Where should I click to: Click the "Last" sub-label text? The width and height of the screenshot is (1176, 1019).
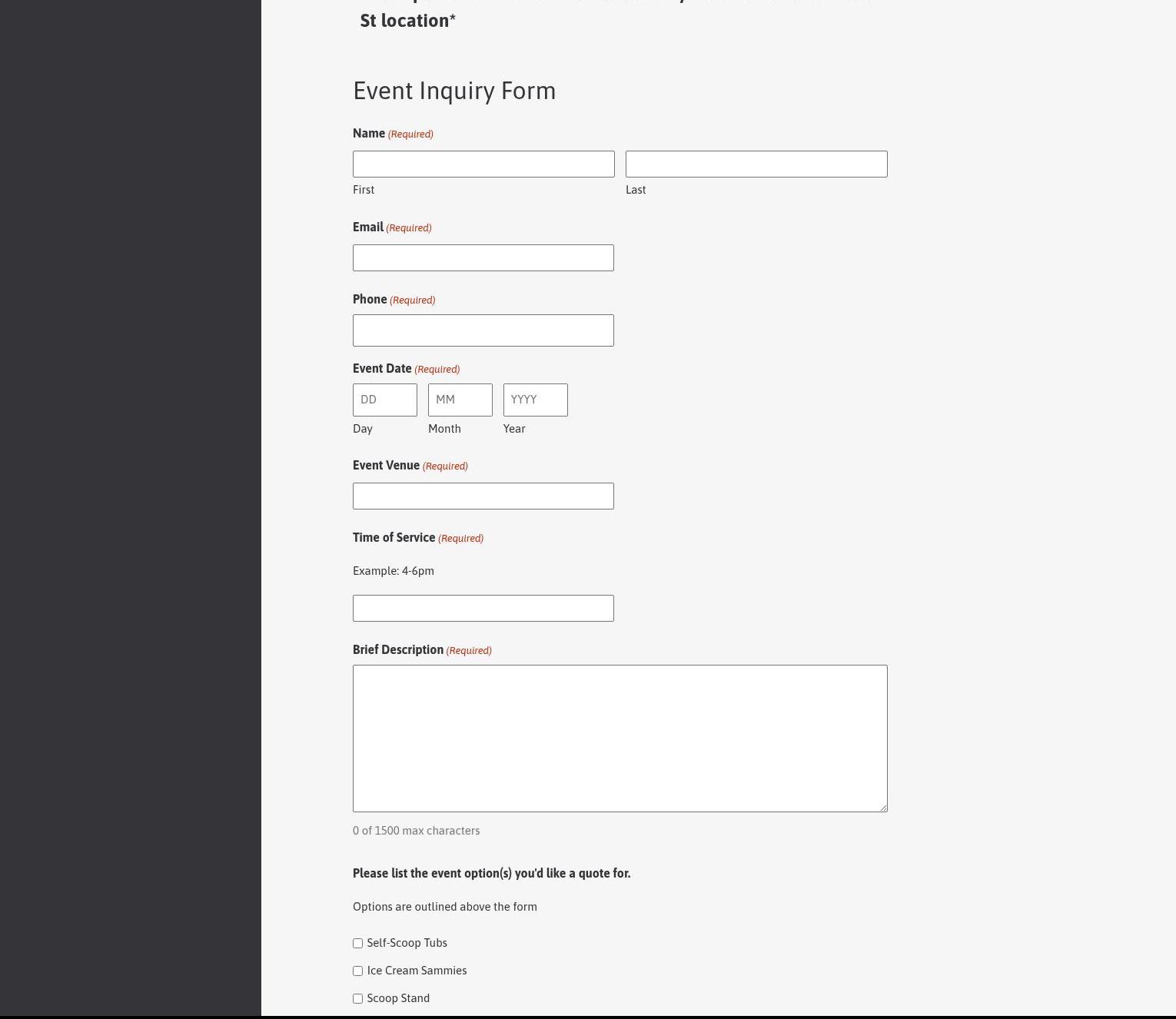[x=636, y=189]
